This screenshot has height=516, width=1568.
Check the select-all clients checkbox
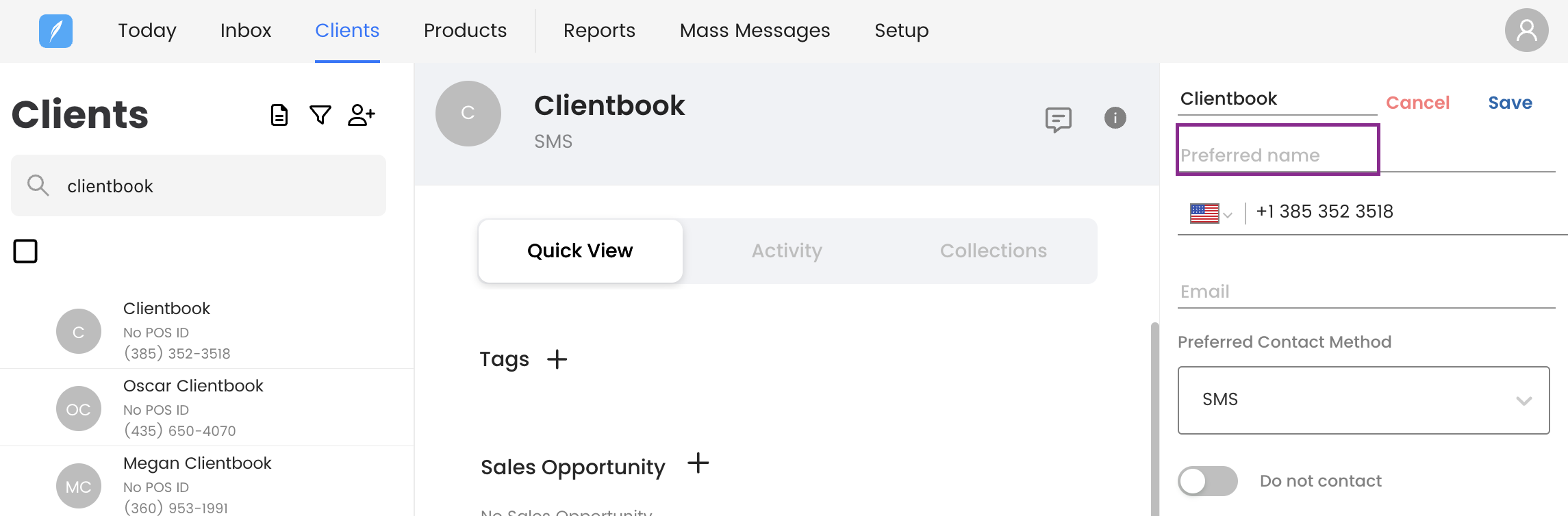[25, 251]
